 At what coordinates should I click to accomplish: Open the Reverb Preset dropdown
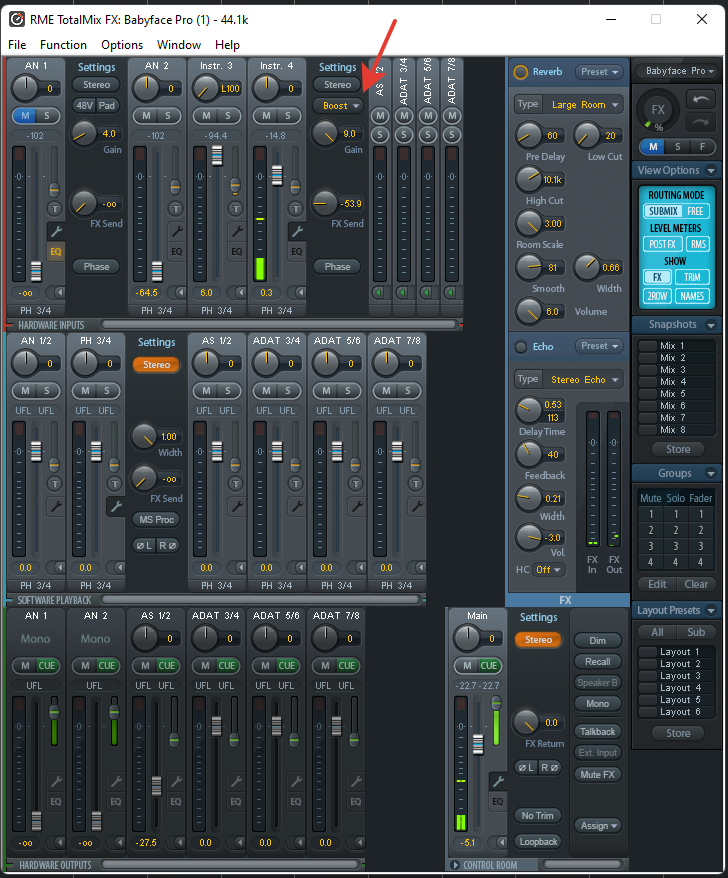pyautogui.click(x=599, y=72)
